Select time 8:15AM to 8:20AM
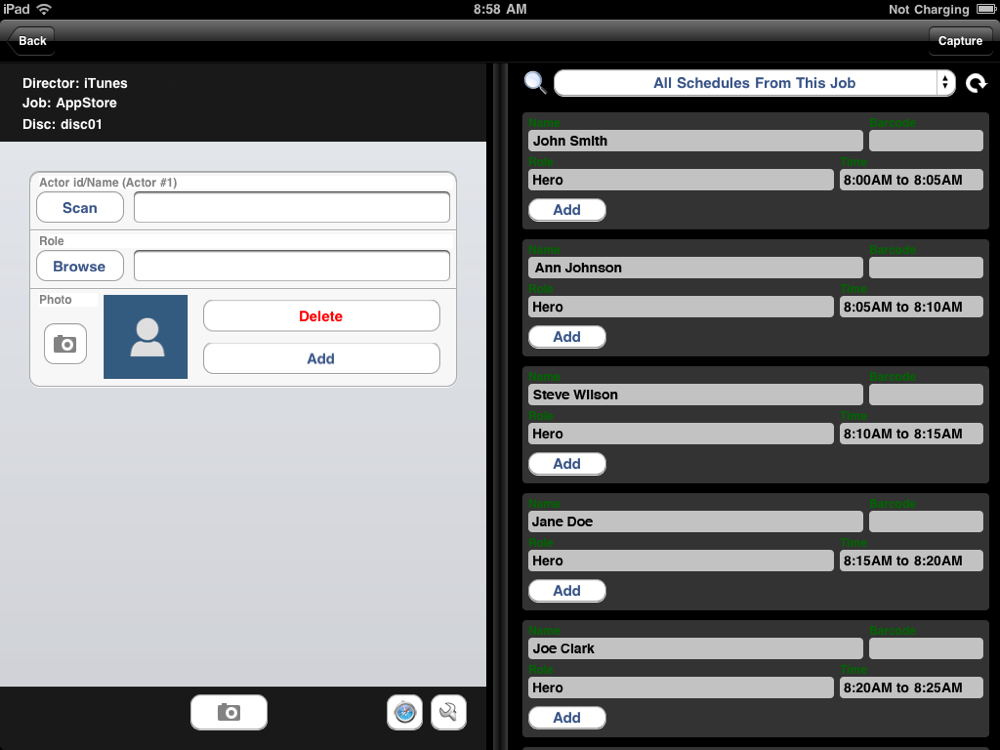Image resolution: width=1000 pixels, height=750 pixels. pos(911,561)
